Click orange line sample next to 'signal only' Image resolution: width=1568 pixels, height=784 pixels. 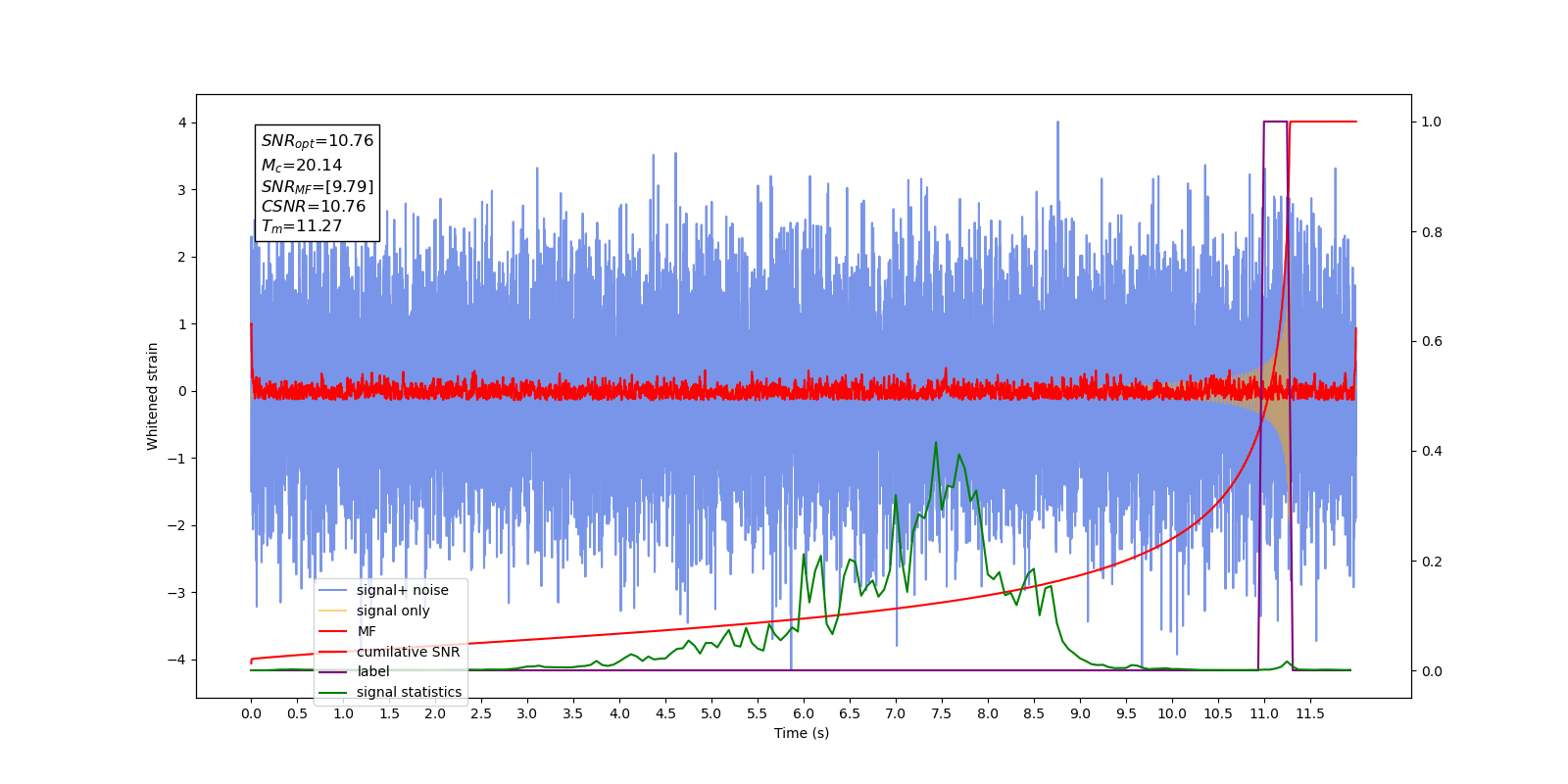click(333, 611)
